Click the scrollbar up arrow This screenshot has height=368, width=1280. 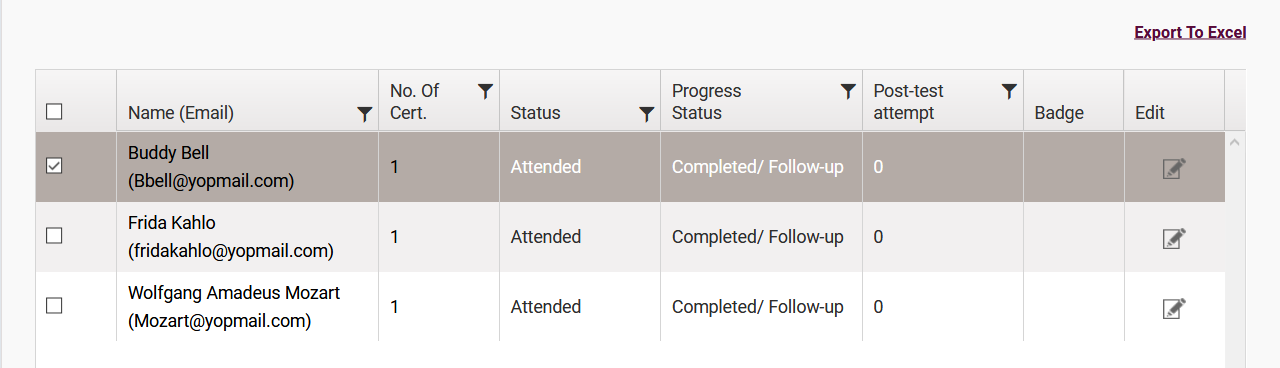click(x=1235, y=142)
